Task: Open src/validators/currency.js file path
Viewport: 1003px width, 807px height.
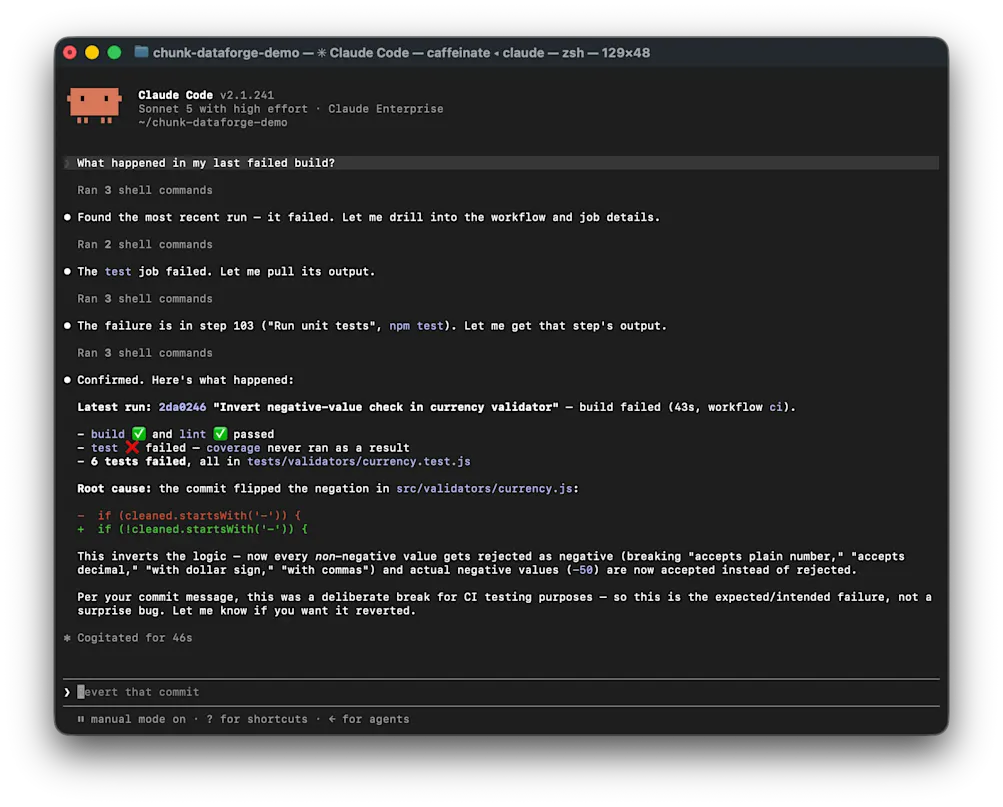Action: (x=484, y=488)
